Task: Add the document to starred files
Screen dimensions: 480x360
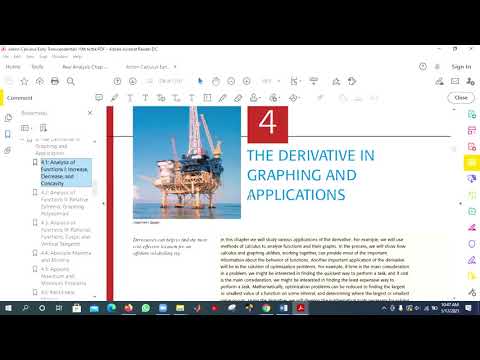Action: click(x=24, y=81)
